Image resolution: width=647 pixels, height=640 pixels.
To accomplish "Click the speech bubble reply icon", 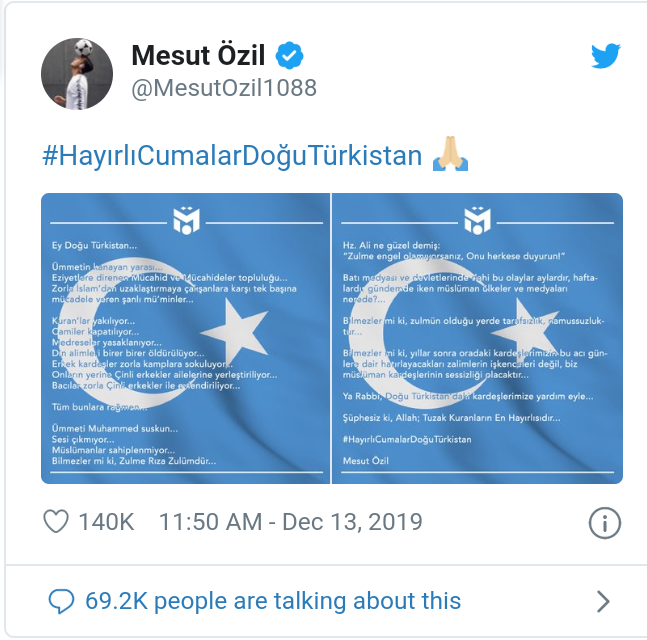I will pyautogui.click(x=62, y=601).
